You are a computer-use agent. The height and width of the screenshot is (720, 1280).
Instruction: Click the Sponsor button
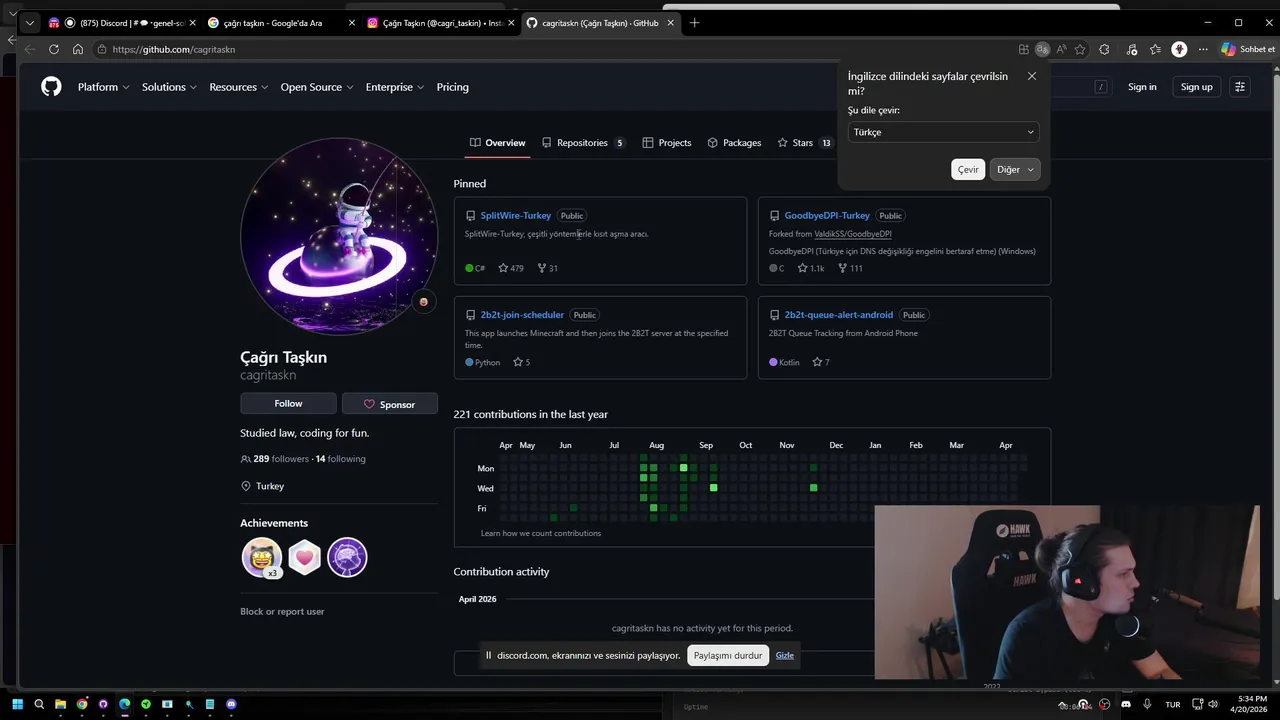click(x=390, y=404)
